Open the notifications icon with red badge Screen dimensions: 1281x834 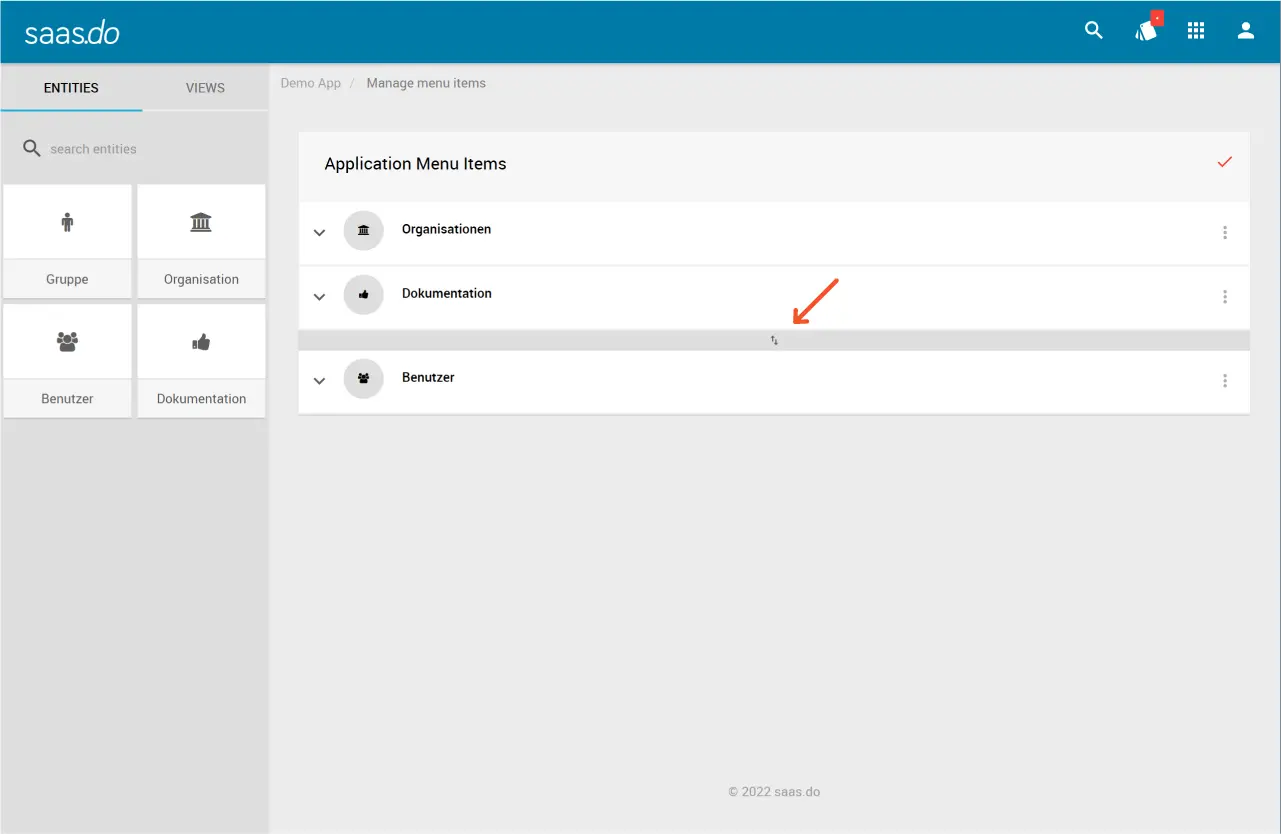[x=1146, y=31]
